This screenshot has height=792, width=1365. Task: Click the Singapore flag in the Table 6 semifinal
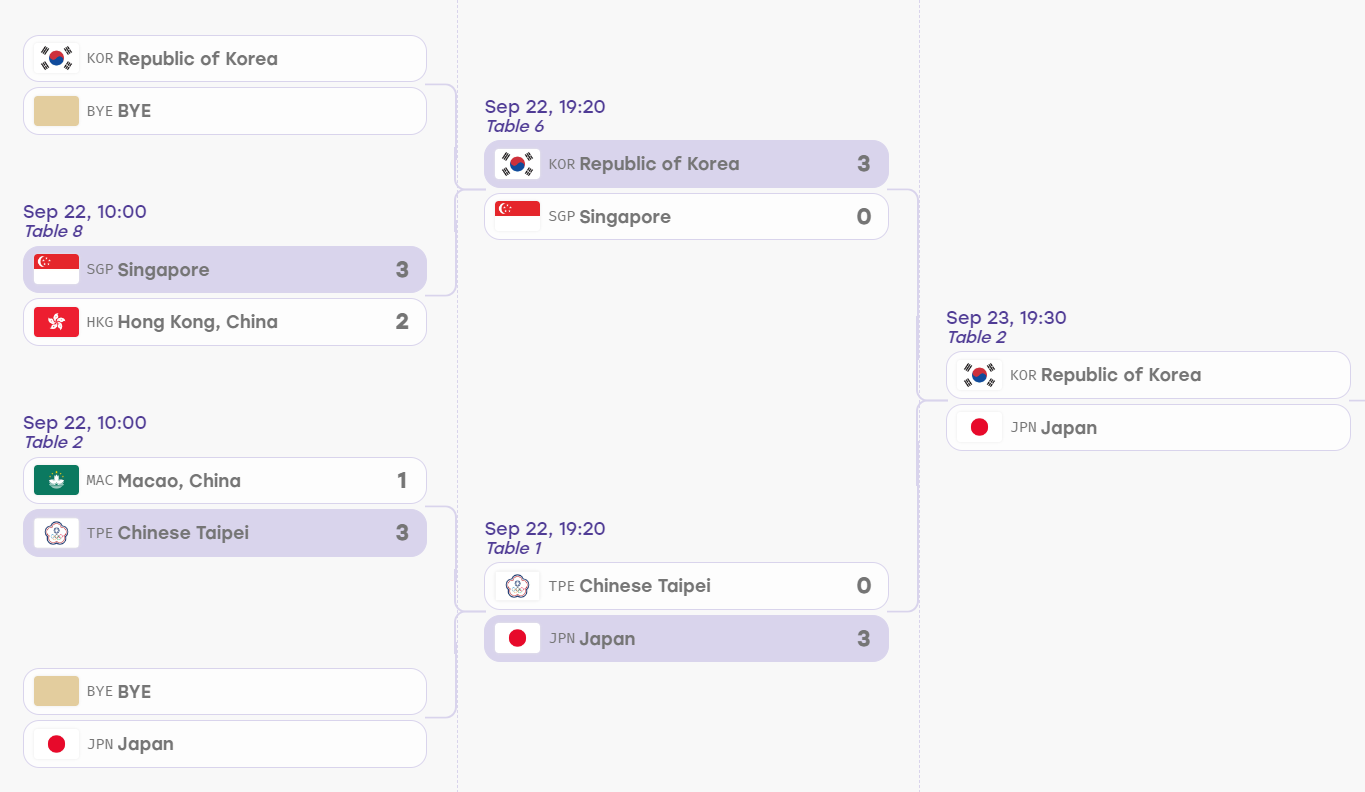click(518, 216)
